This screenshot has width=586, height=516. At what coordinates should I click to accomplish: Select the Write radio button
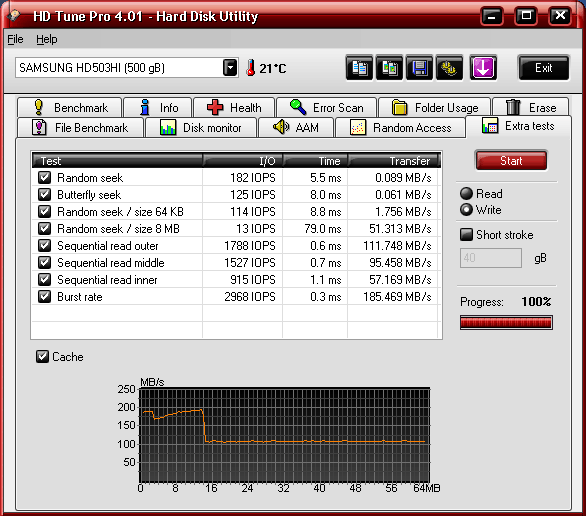(466, 210)
